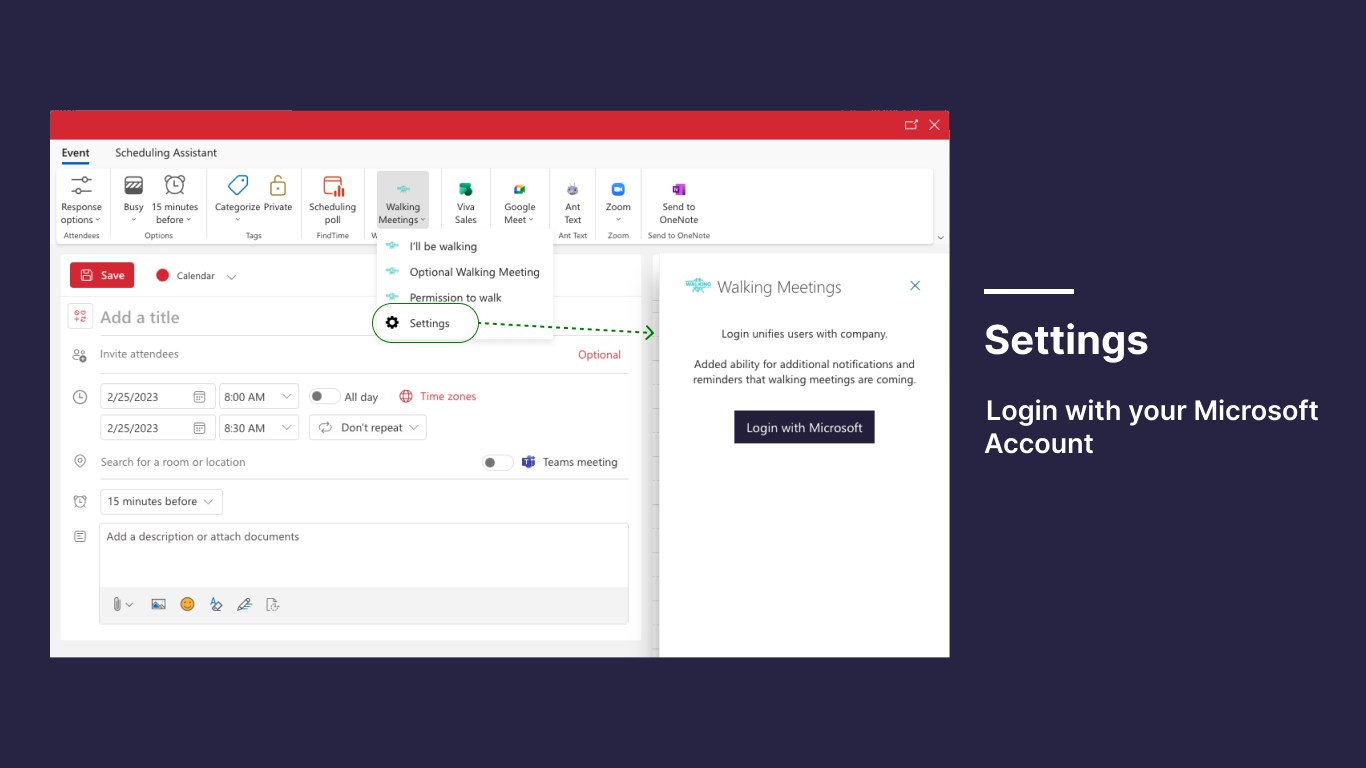Launch the Ant Text add-in

point(573,200)
